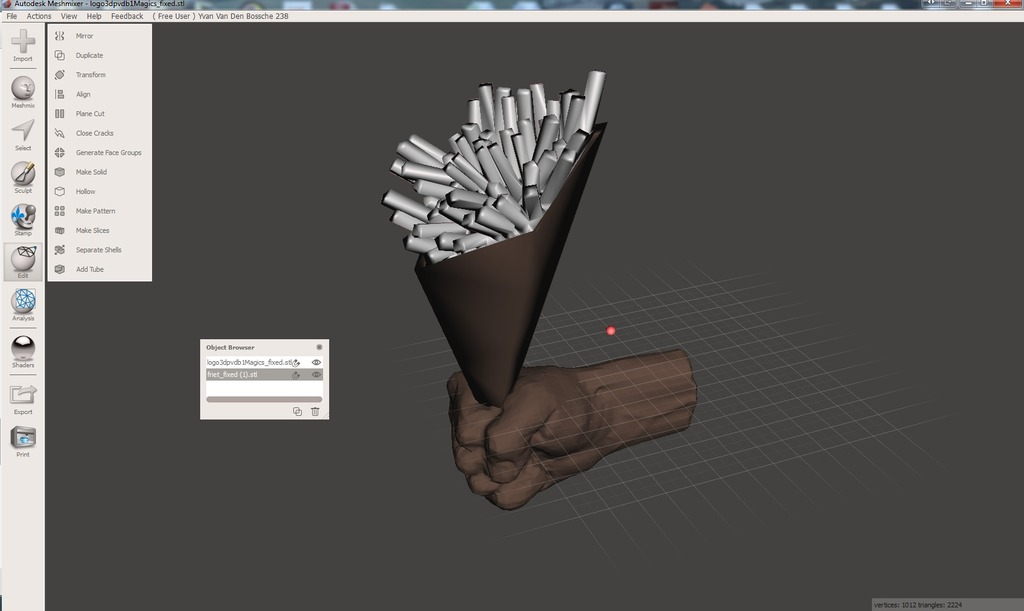1024x611 pixels.
Task: Open the Analysis tool
Action: tap(23, 306)
